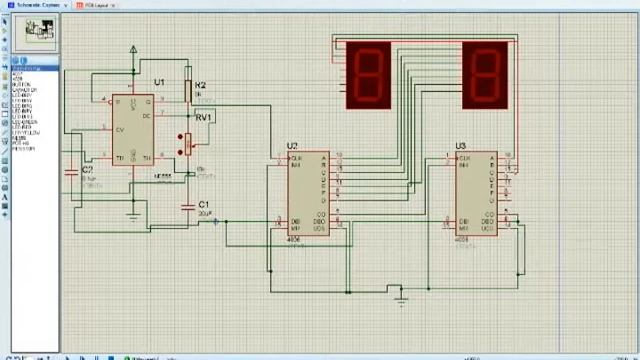Select the highlighted device row in list
Image resolution: width=640 pixels, height=360 pixels.
pyautogui.click(x=35, y=68)
